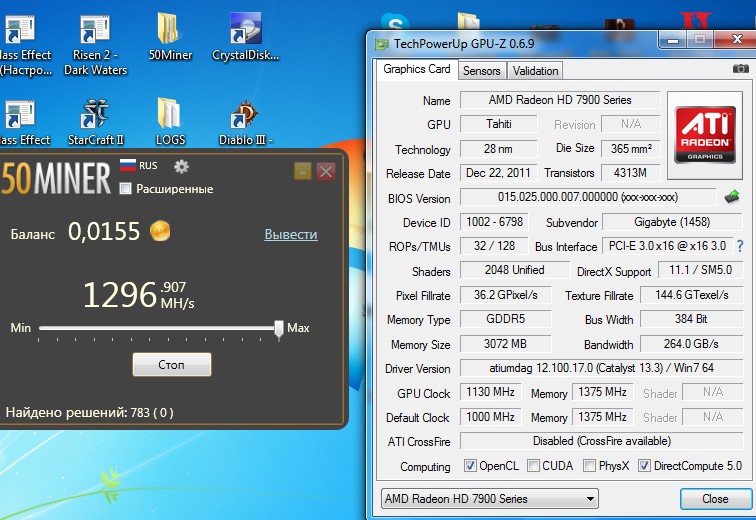Toggle the PhysX checkbox
This screenshot has width=756, height=520.
[590, 466]
